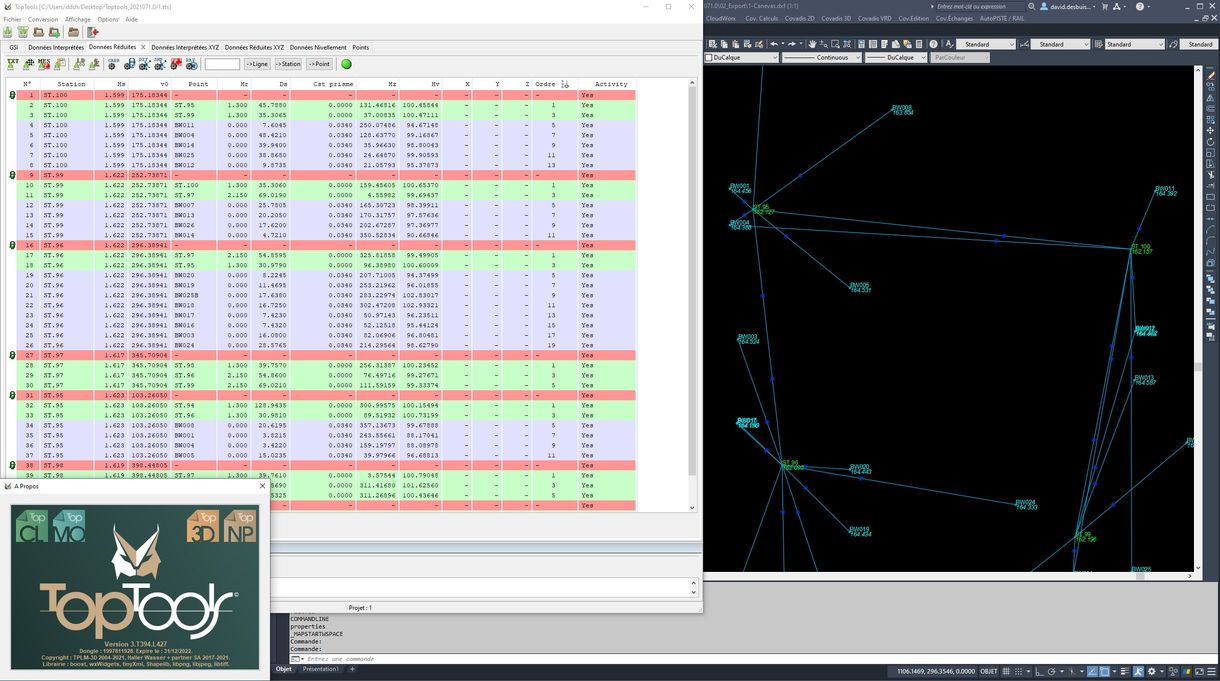
Task: Sort by the Ordre column sort icon
Action: (565, 84)
